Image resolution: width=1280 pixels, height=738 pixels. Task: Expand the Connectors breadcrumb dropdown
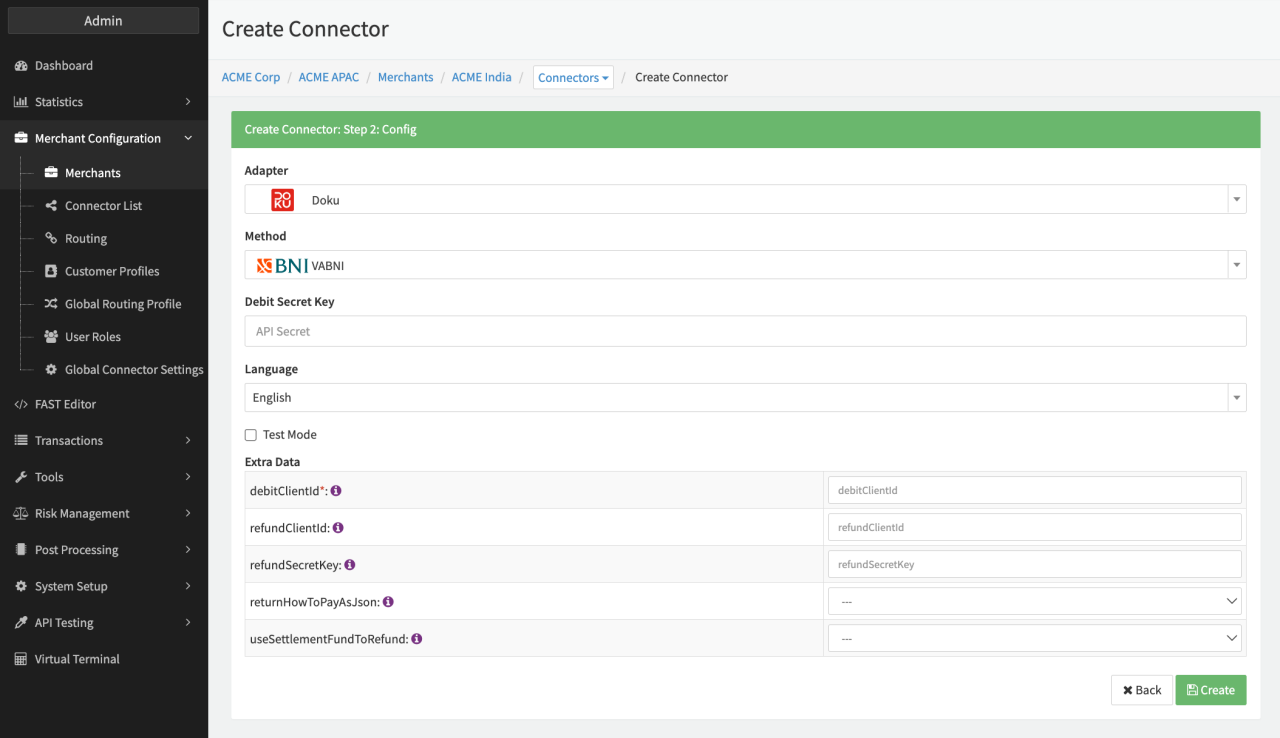(x=573, y=78)
